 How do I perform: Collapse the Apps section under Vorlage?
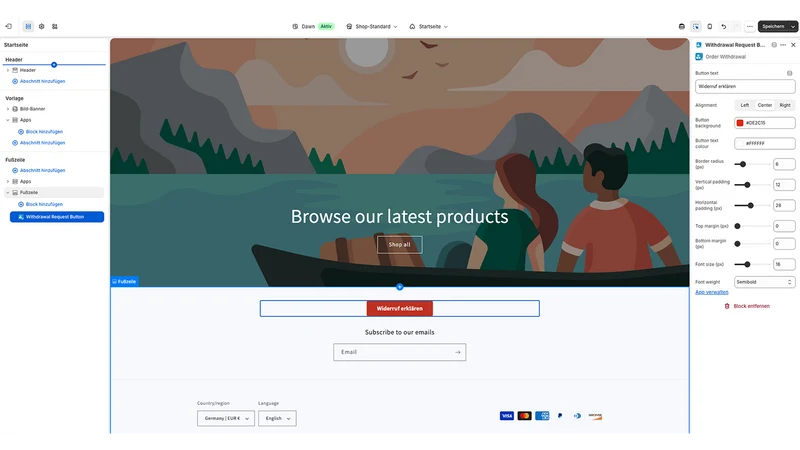(x=8, y=120)
